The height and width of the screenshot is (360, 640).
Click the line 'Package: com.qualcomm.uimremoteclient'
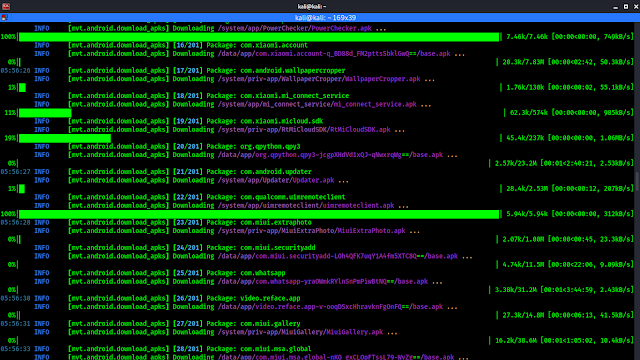(276, 197)
